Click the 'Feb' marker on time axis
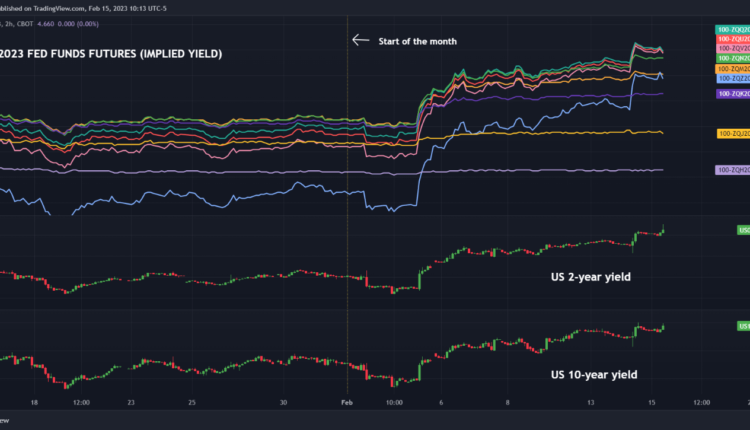 [347, 402]
